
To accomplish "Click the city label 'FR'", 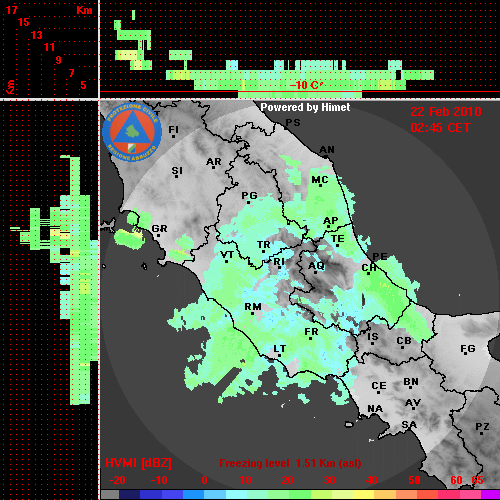I will (x=311, y=332).
